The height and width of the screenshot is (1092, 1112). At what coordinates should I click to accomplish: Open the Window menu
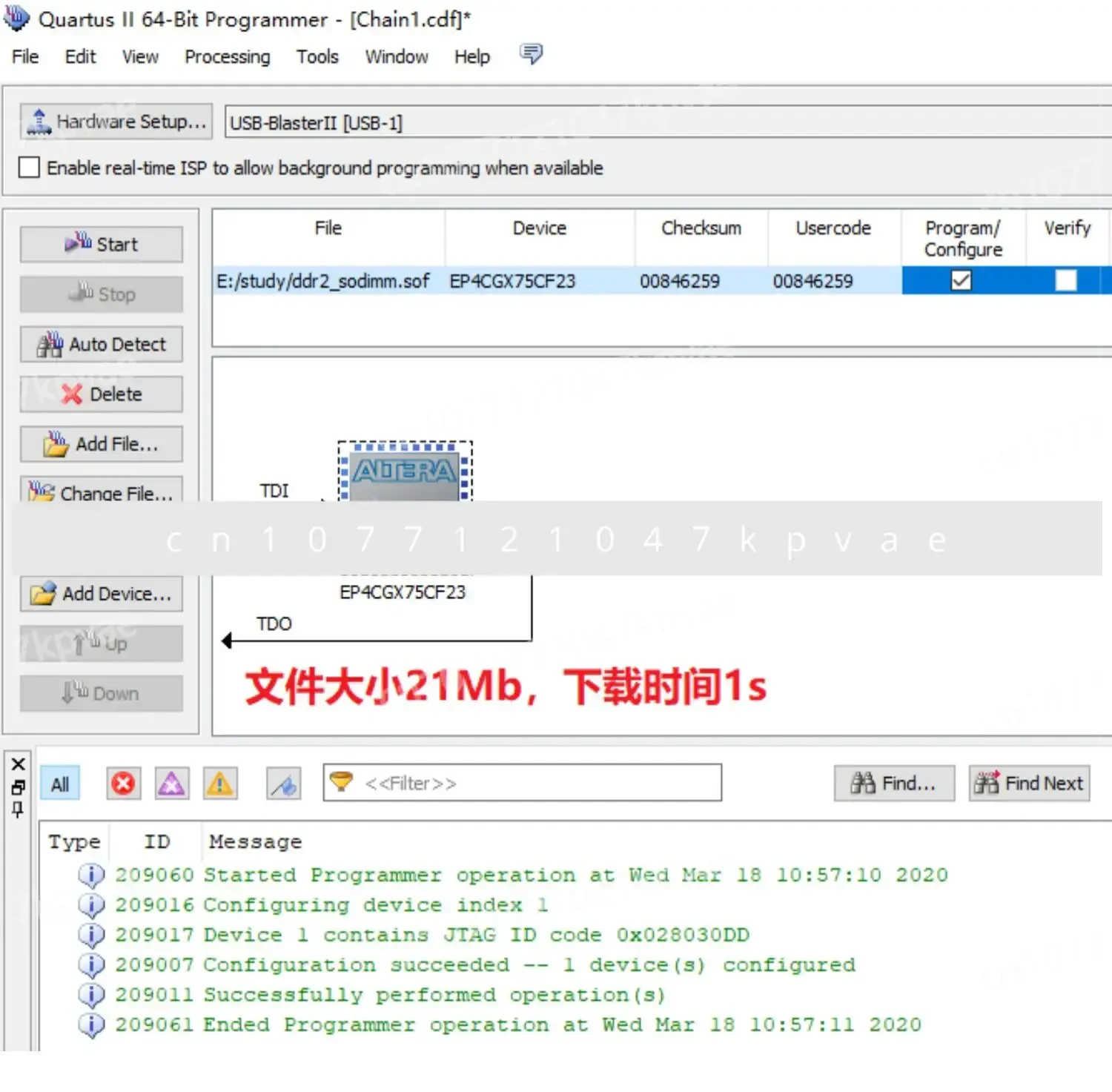(397, 56)
